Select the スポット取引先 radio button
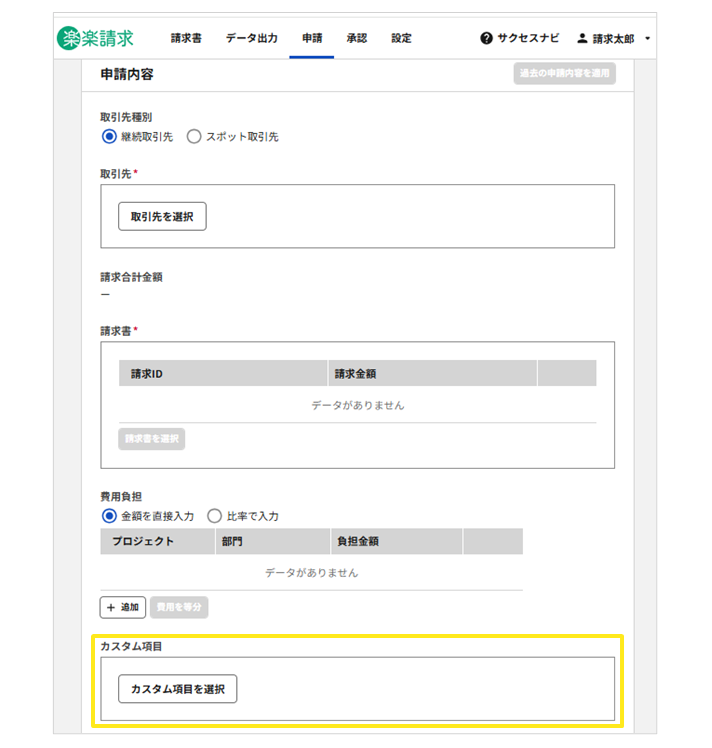The height and width of the screenshot is (748, 712). (194, 137)
